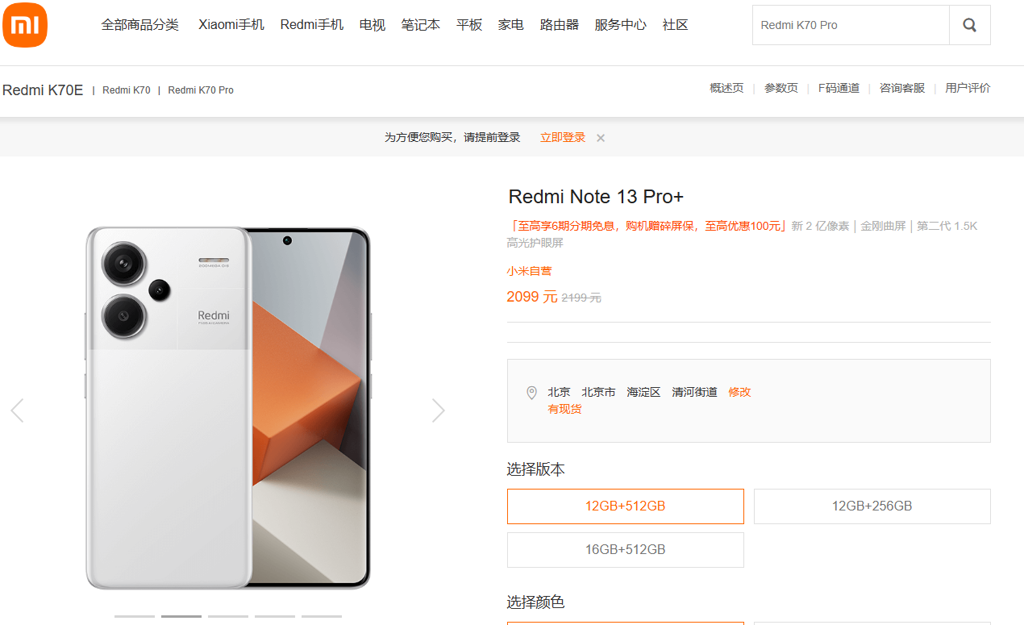Show next product image arrow

[x=438, y=411]
